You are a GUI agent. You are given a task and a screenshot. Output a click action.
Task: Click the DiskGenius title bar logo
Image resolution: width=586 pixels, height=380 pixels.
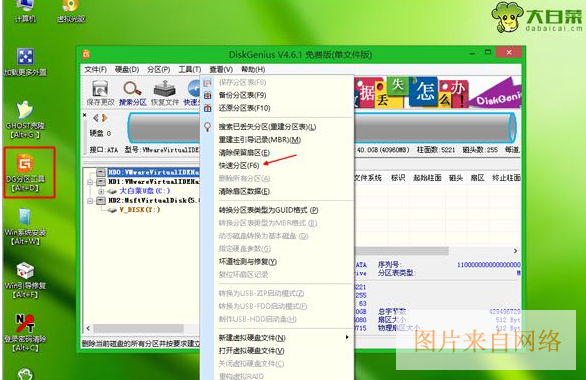point(86,54)
